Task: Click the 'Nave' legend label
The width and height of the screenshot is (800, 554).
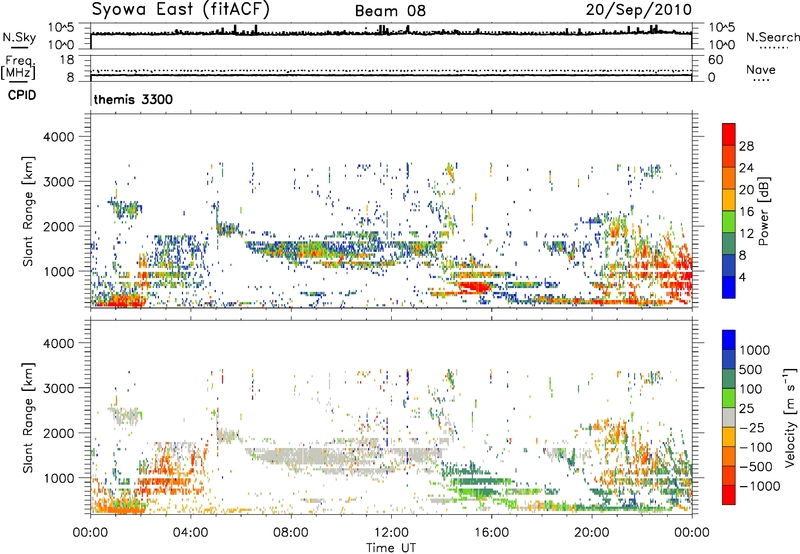Action: point(761,70)
